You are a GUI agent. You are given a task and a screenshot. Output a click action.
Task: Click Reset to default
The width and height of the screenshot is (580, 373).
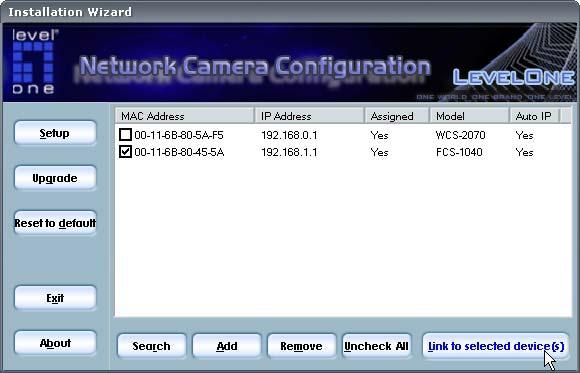click(x=55, y=223)
